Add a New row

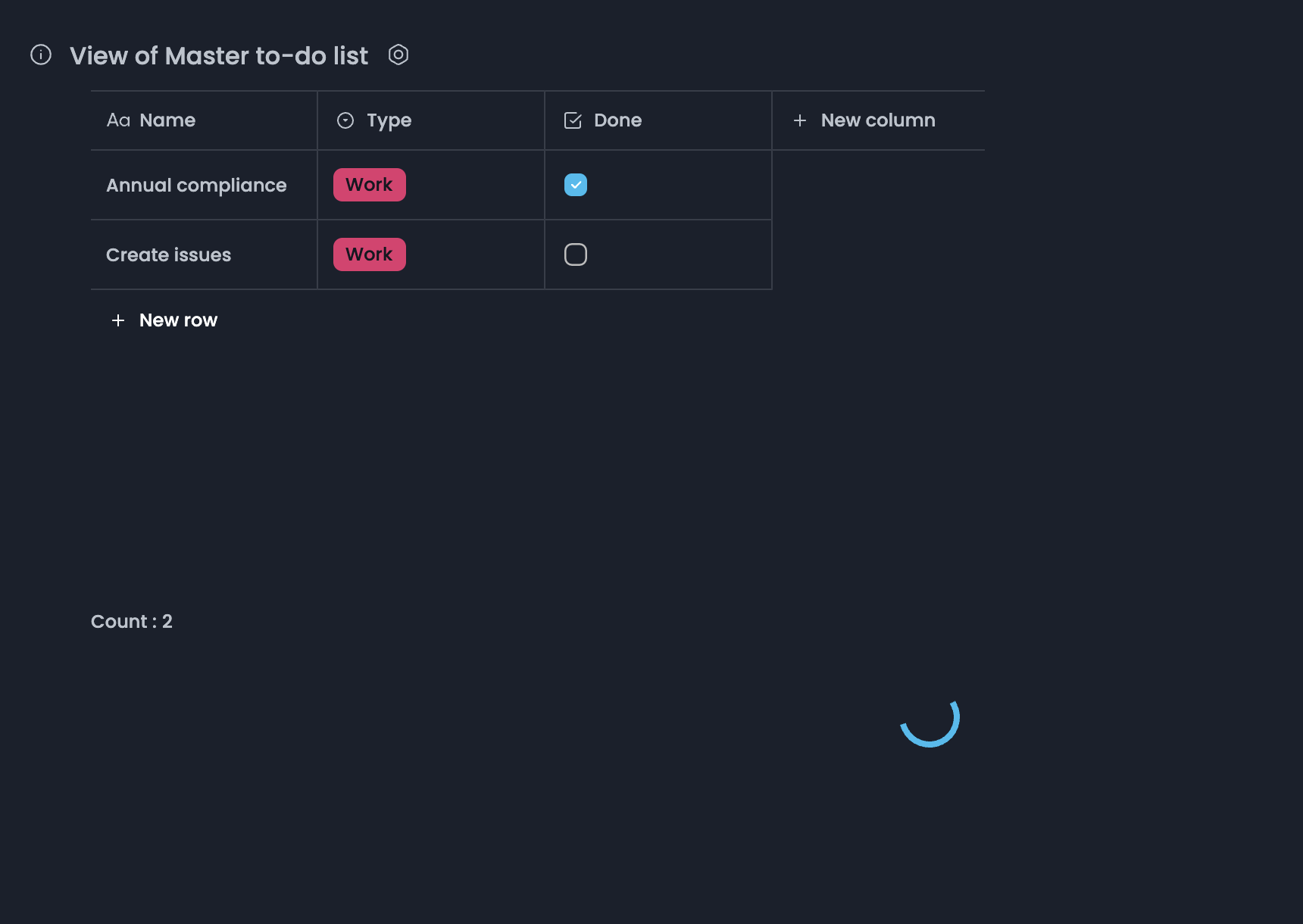point(164,320)
